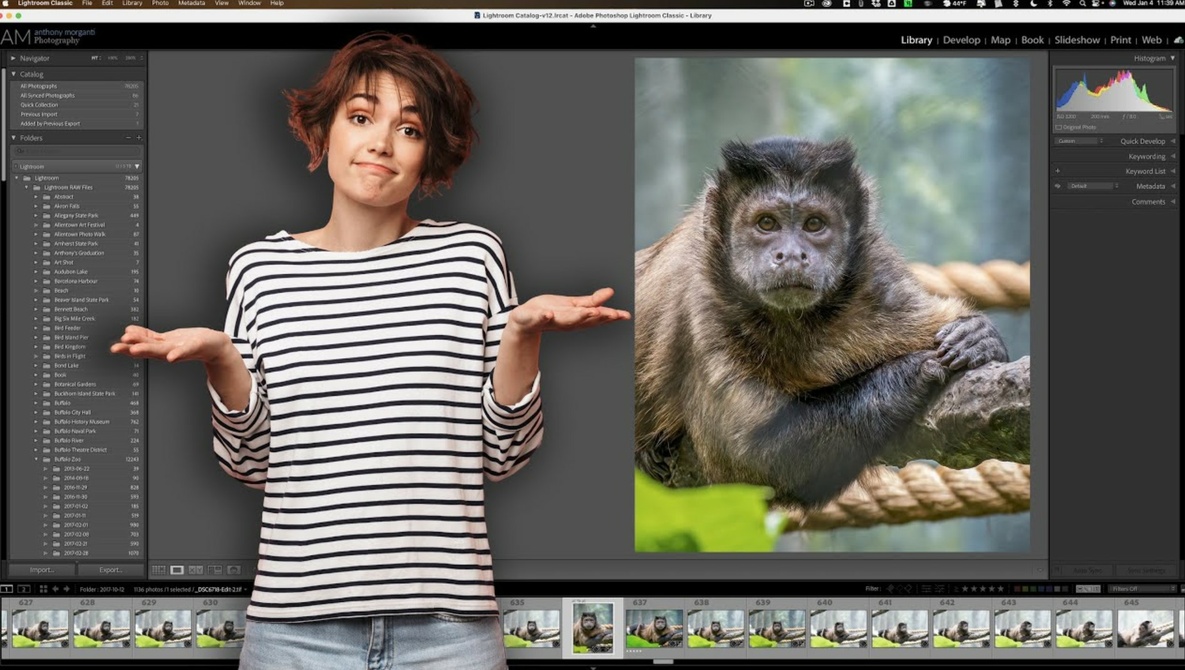The image size is (1185, 670).
Task: Open the Lightroom volume dropdown
Action: point(137,166)
